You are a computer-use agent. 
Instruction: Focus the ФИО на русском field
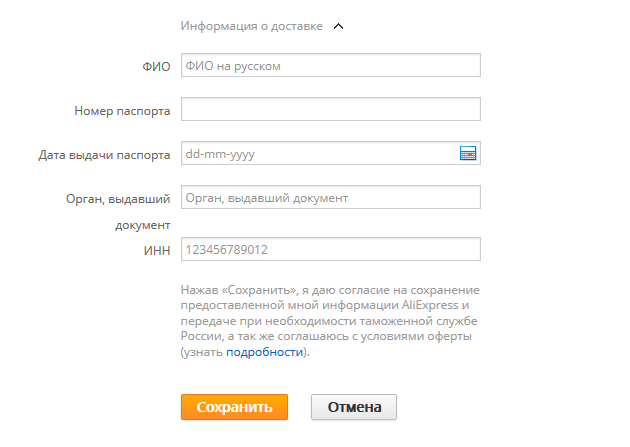point(331,65)
